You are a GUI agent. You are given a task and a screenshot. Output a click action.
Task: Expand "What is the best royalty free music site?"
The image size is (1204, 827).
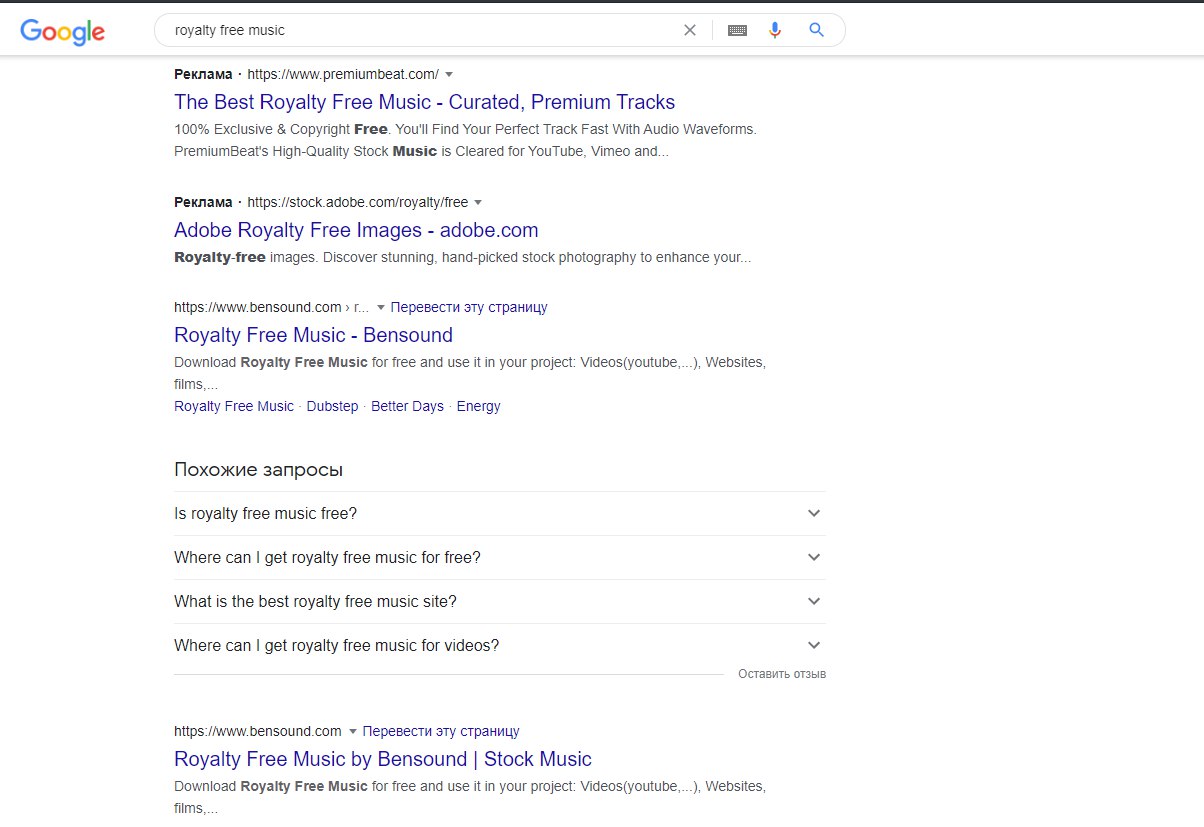pos(500,601)
